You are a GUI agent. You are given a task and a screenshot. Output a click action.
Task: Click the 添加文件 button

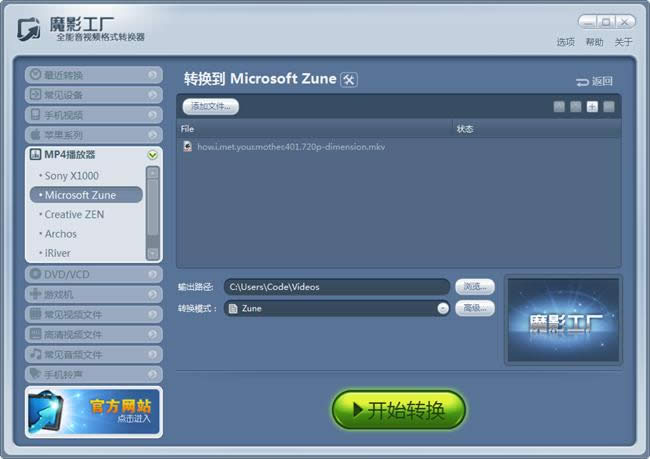pyautogui.click(x=211, y=107)
